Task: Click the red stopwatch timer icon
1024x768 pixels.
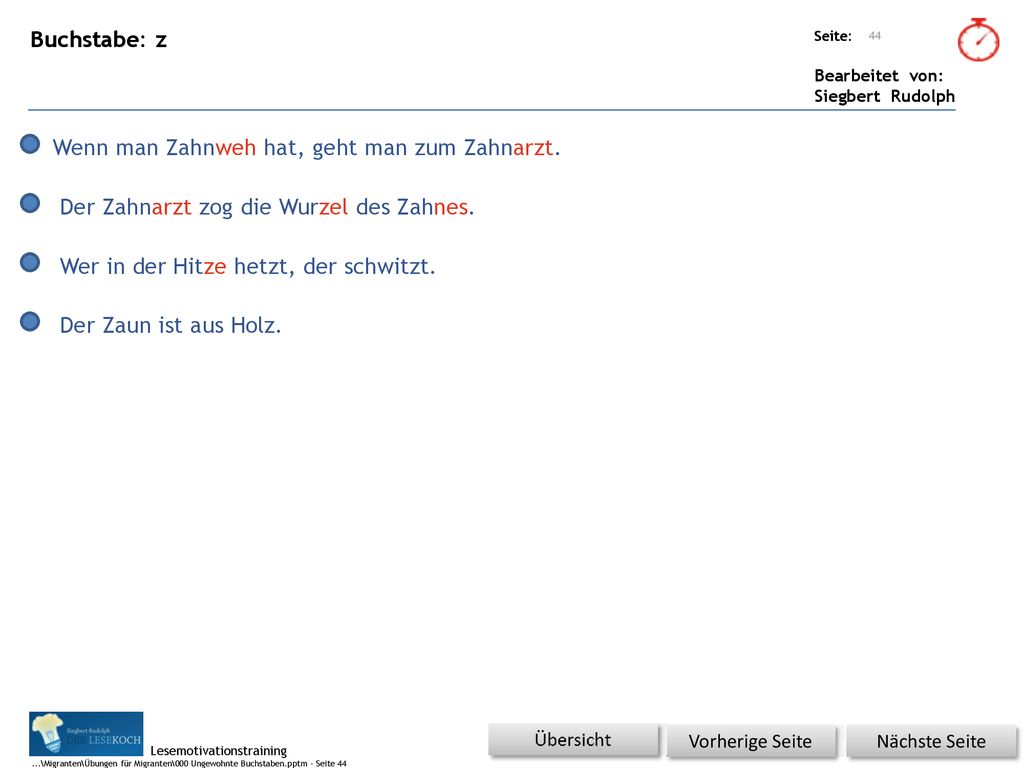Action: pos(978,40)
